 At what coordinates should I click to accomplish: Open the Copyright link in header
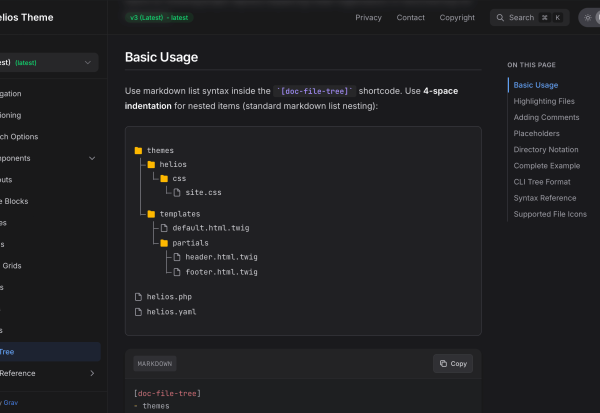pos(457,18)
